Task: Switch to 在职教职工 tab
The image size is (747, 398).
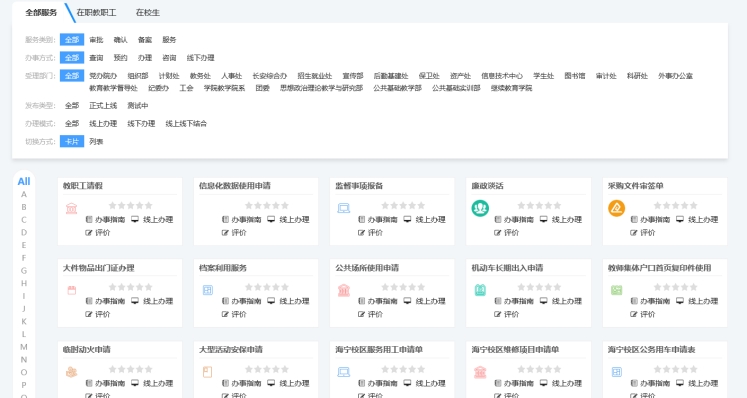Action: [96, 12]
